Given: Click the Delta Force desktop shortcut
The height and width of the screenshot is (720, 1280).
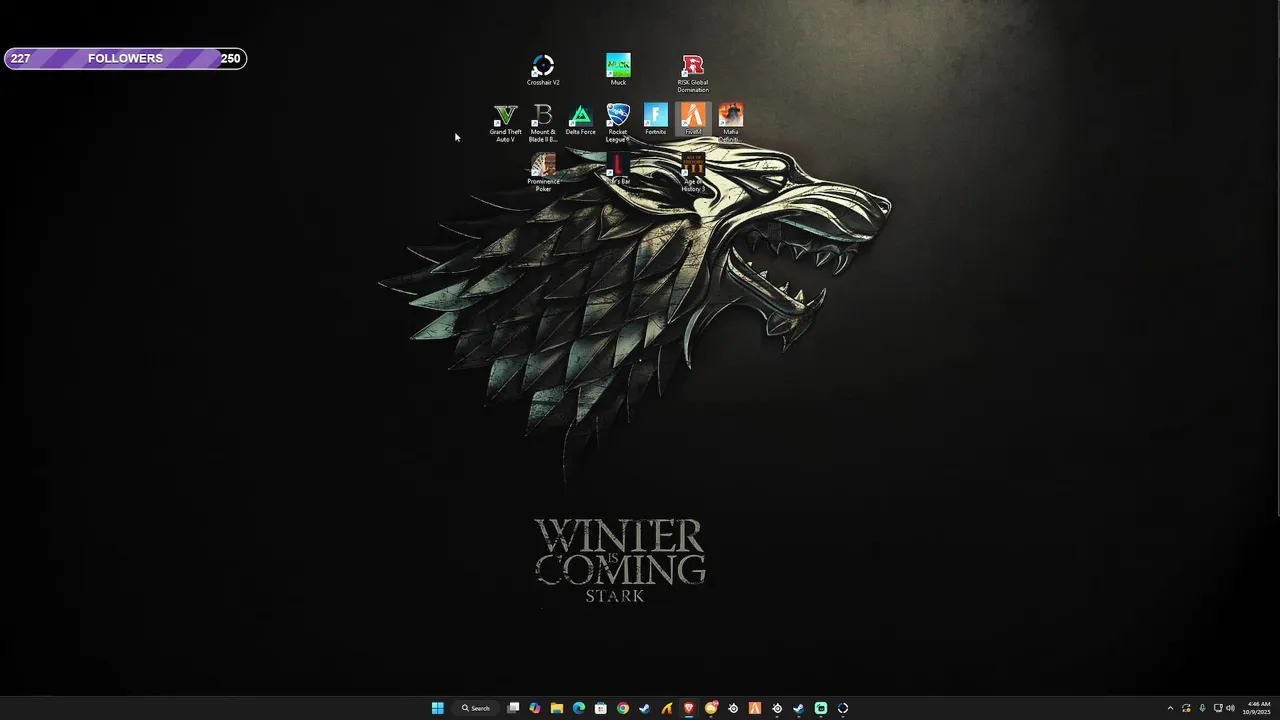Looking at the screenshot, I should (580, 120).
